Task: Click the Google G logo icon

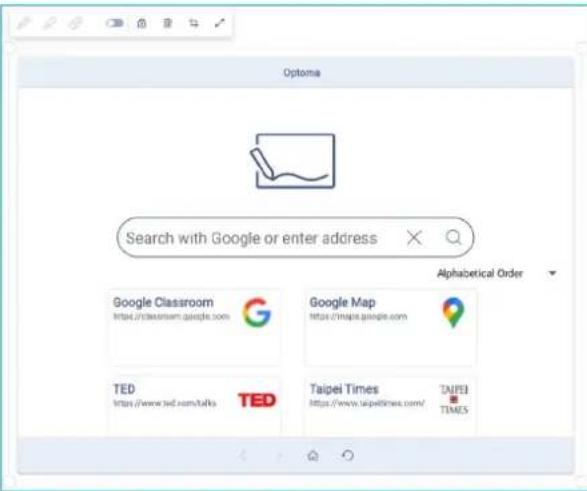Action: (x=256, y=312)
